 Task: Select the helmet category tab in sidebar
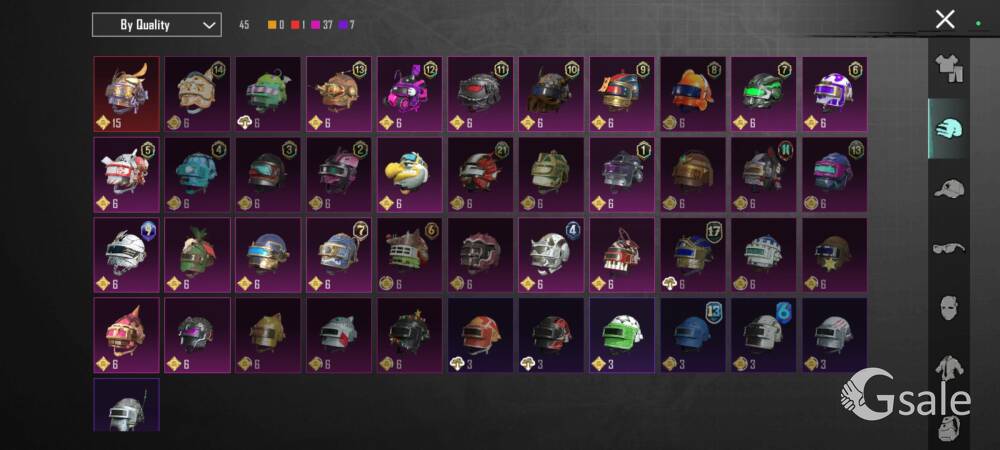coord(949,128)
